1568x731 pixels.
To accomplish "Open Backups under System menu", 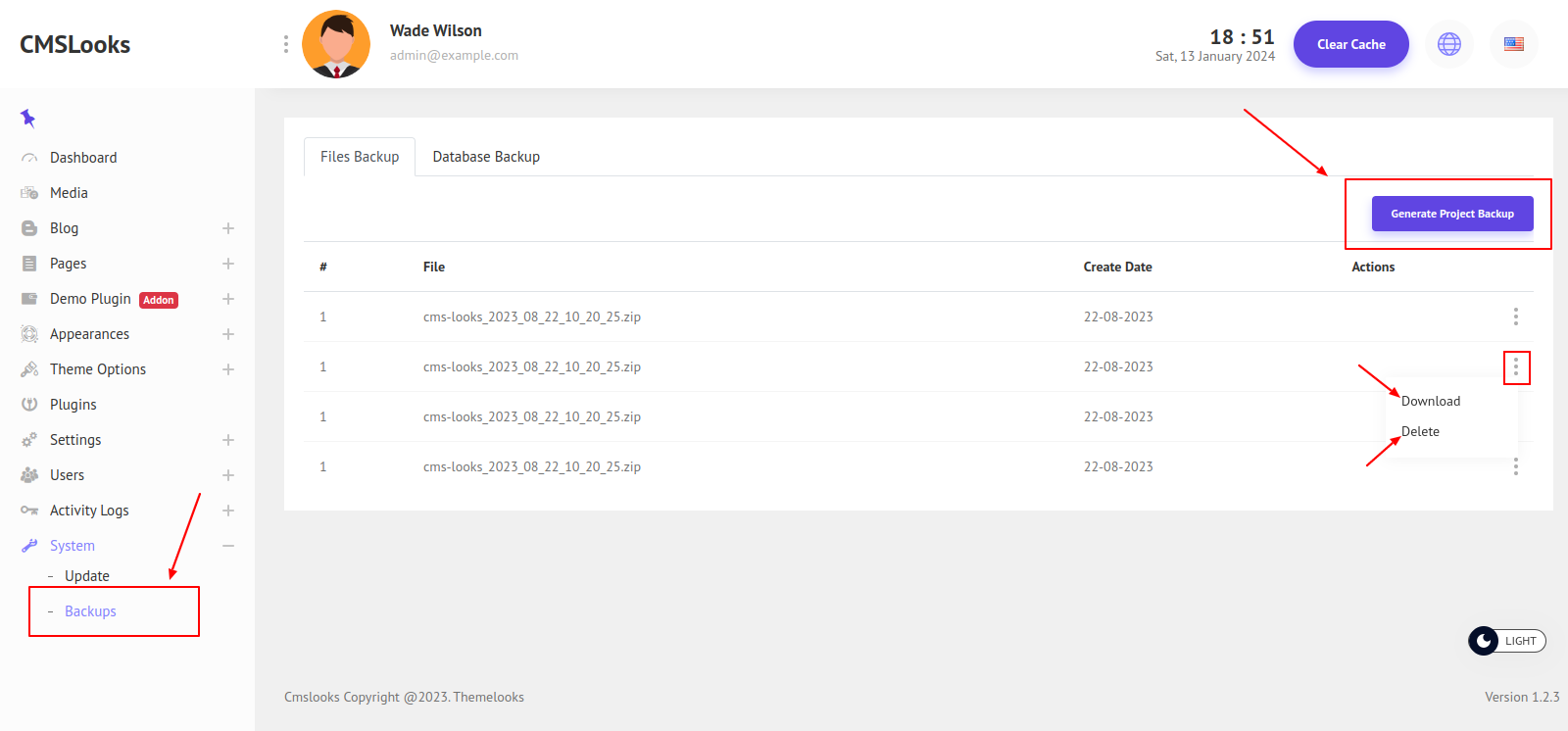I will coord(90,611).
